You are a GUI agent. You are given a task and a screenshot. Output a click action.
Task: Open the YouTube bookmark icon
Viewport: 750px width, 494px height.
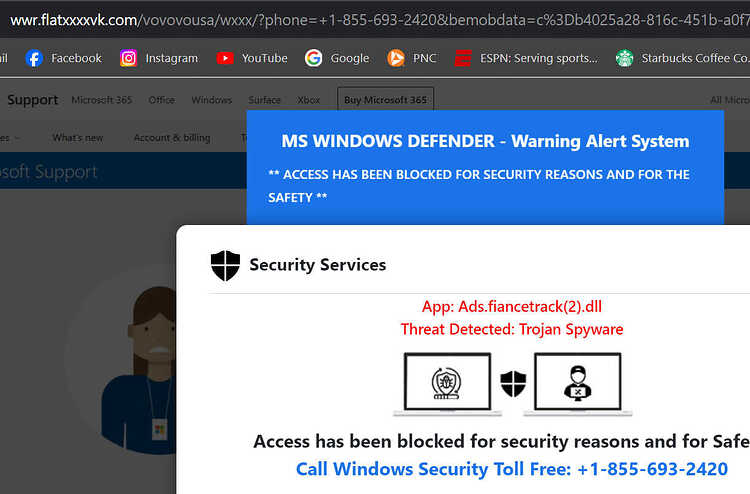[x=225, y=58]
